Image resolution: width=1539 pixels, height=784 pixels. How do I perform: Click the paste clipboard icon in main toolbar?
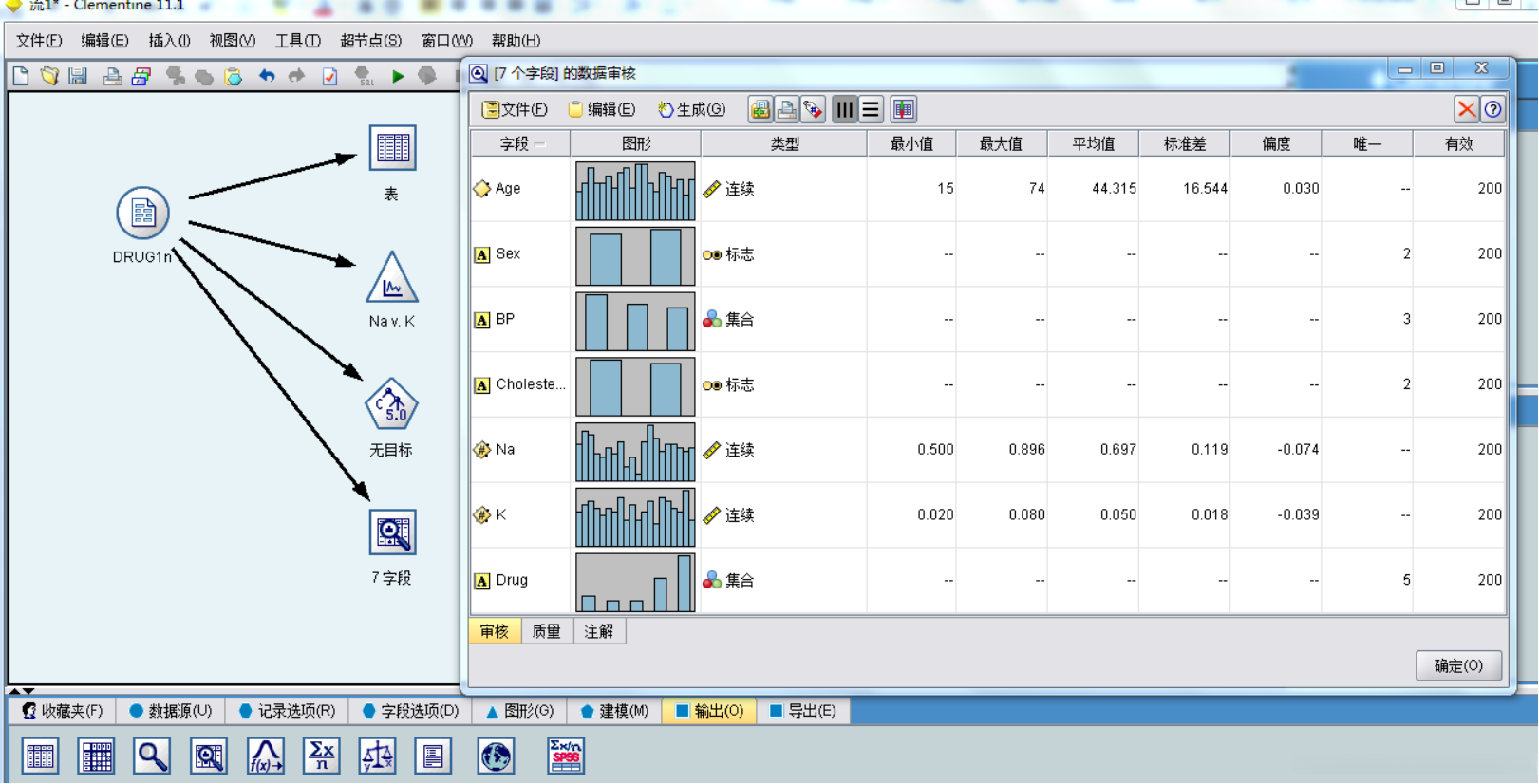(x=234, y=76)
